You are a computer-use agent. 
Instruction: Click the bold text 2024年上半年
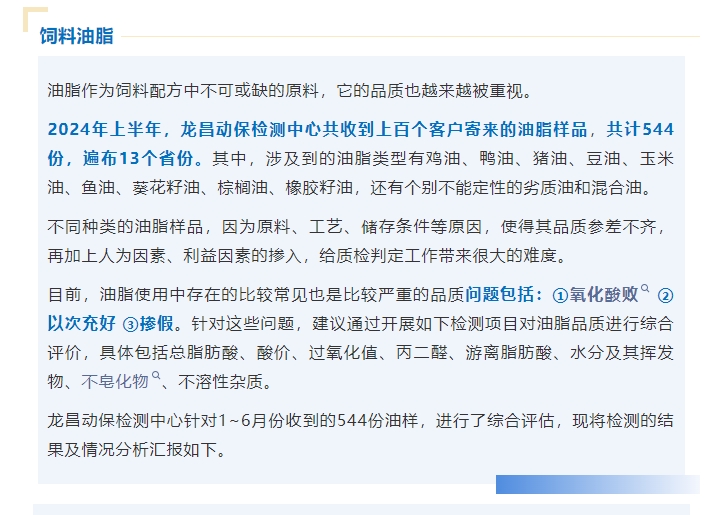coord(104,129)
